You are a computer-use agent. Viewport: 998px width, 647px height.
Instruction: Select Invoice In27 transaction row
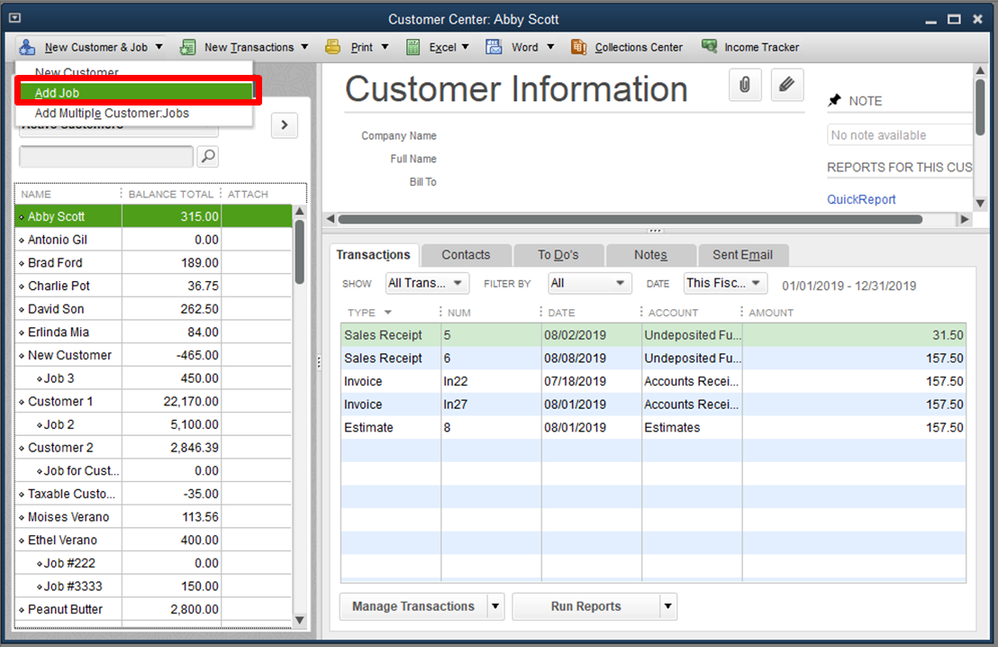653,405
